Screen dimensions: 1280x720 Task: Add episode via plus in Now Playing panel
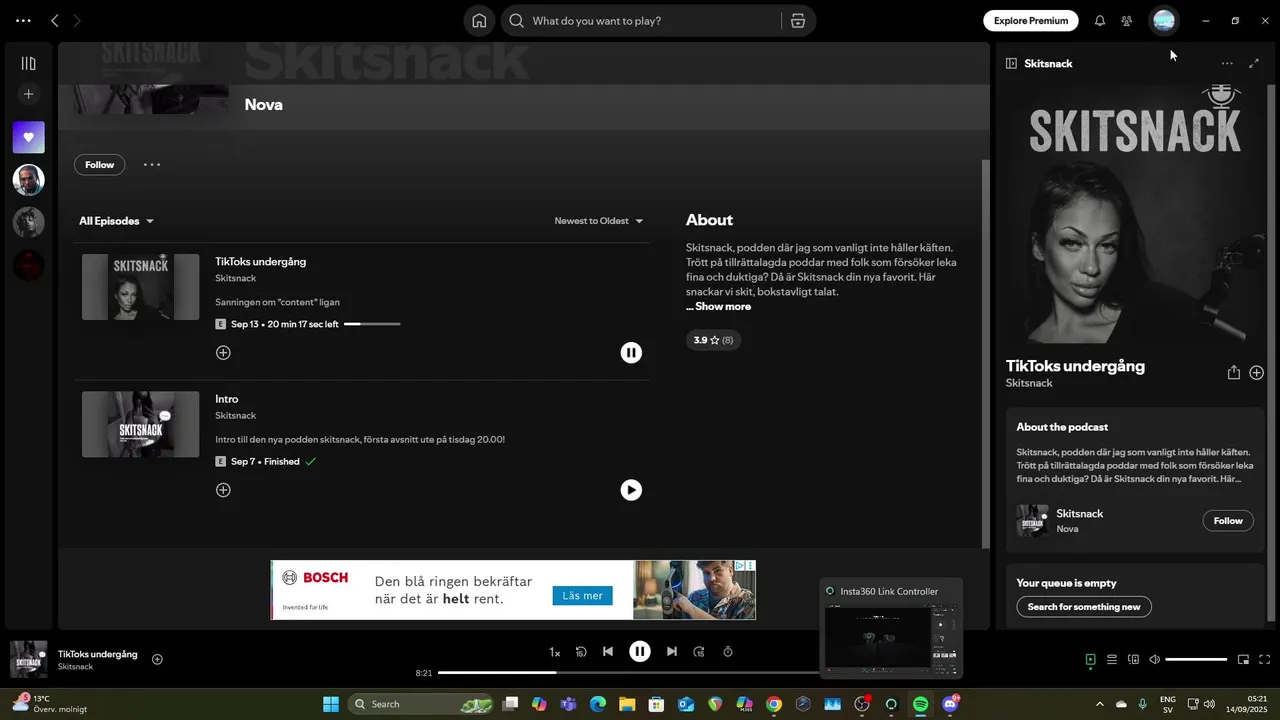tap(1257, 372)
